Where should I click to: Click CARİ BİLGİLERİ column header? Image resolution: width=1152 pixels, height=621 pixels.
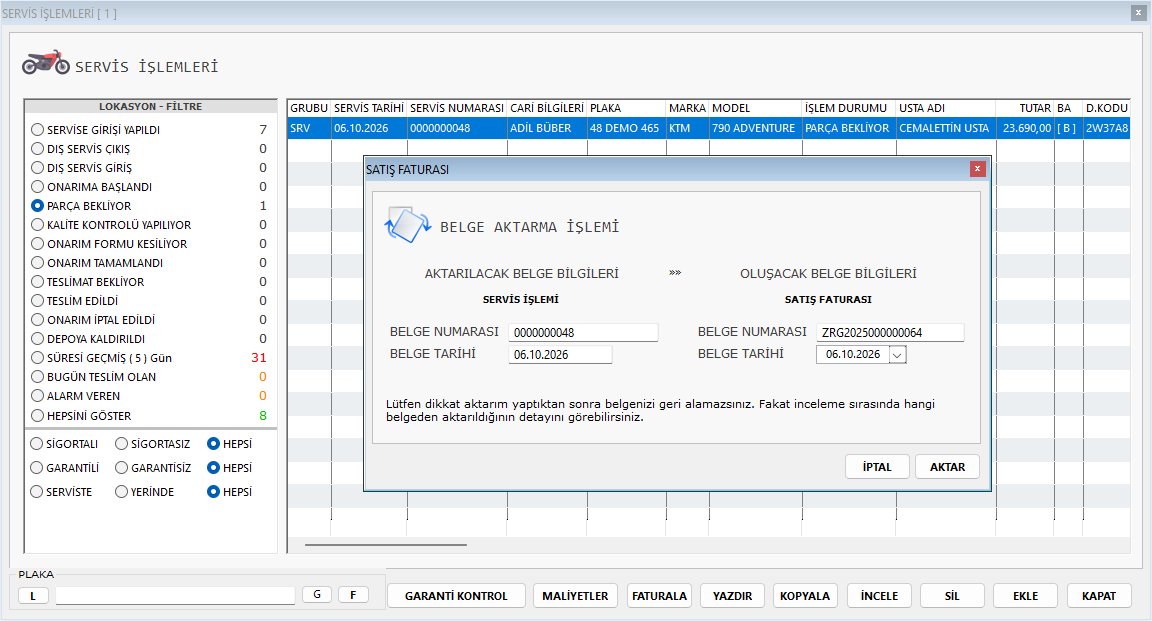(547, 108)
